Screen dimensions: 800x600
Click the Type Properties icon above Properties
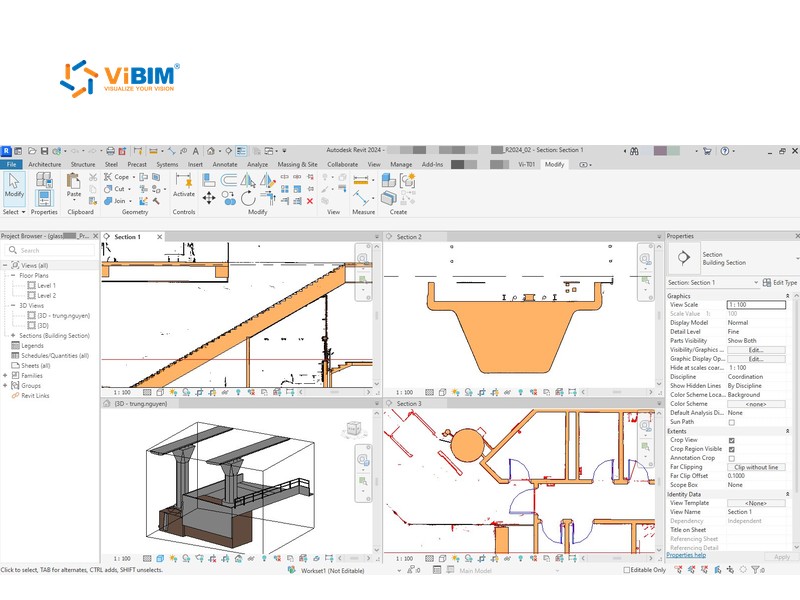coord(44,180)
